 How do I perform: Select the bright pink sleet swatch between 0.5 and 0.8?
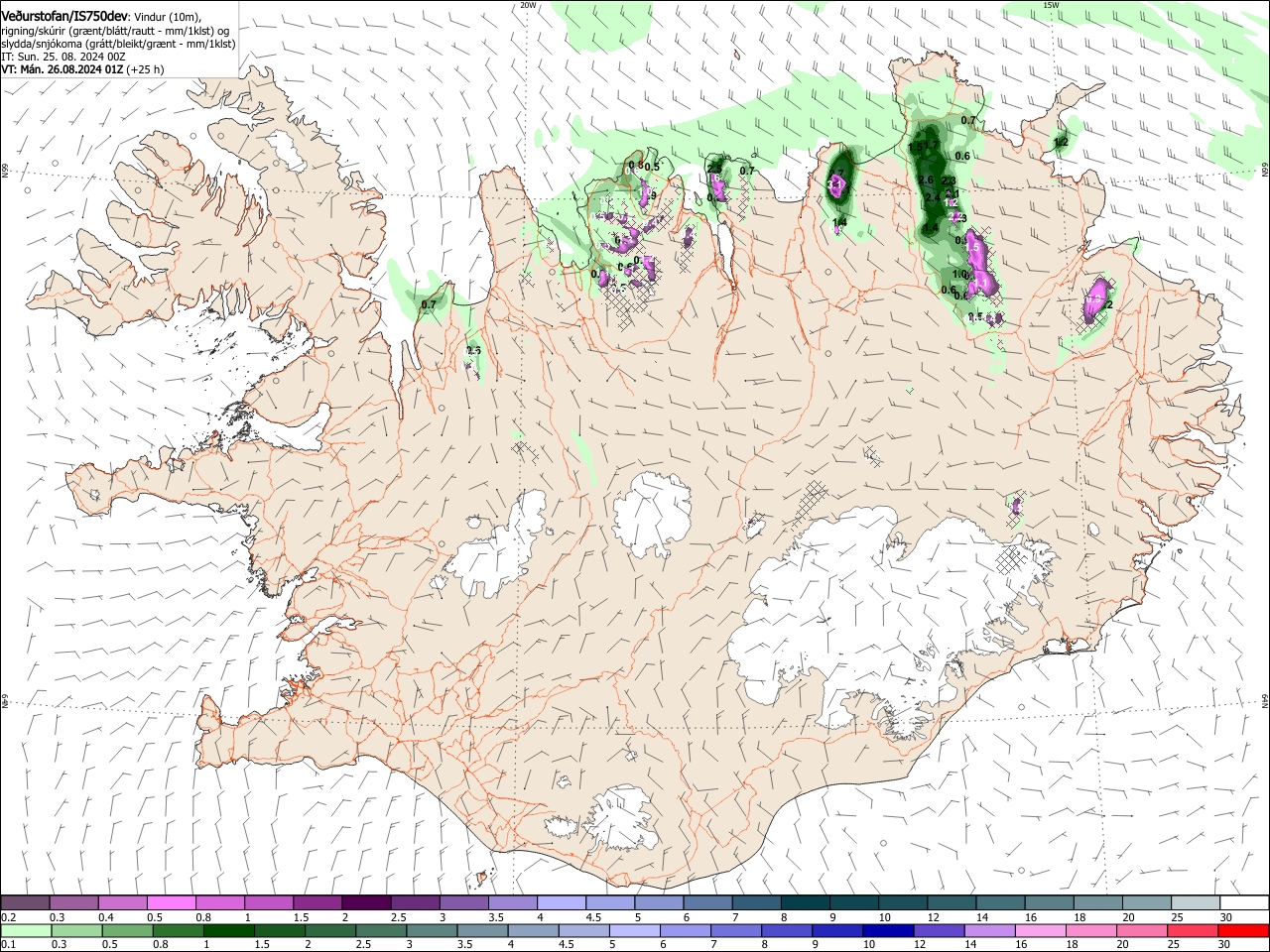[172, 902]
